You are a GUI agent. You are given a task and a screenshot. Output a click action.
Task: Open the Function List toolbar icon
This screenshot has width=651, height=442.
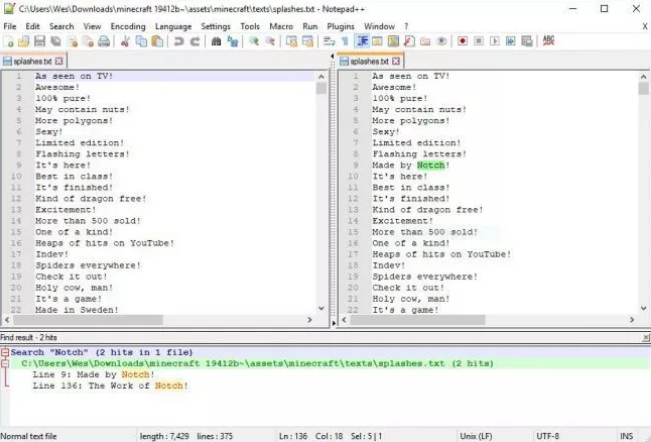(x=409, y=41)
